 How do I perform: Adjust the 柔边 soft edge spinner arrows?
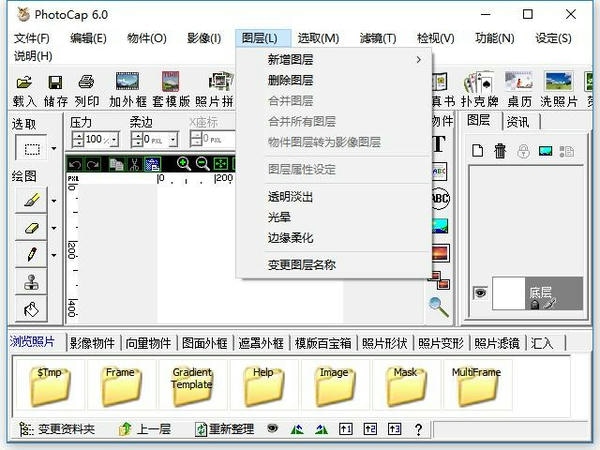tap(137, 140)
